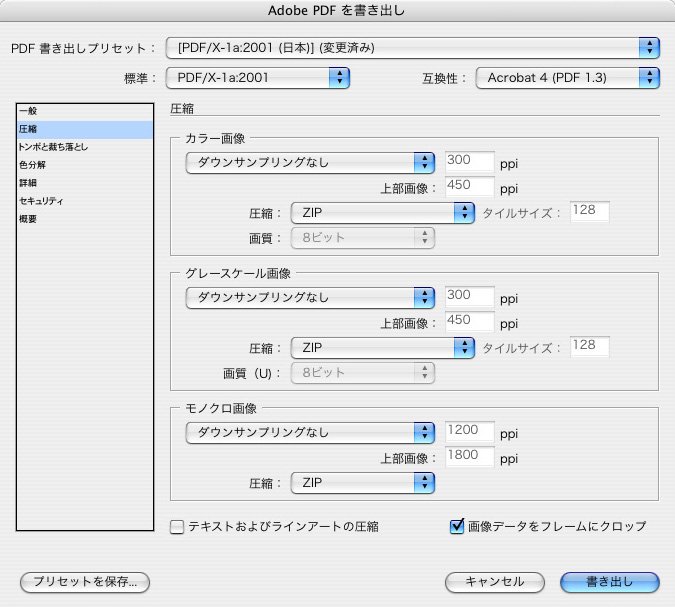Select 圧縮 in the category list
The width and height of the screenshot is (675, 607).
coord(85,129)
